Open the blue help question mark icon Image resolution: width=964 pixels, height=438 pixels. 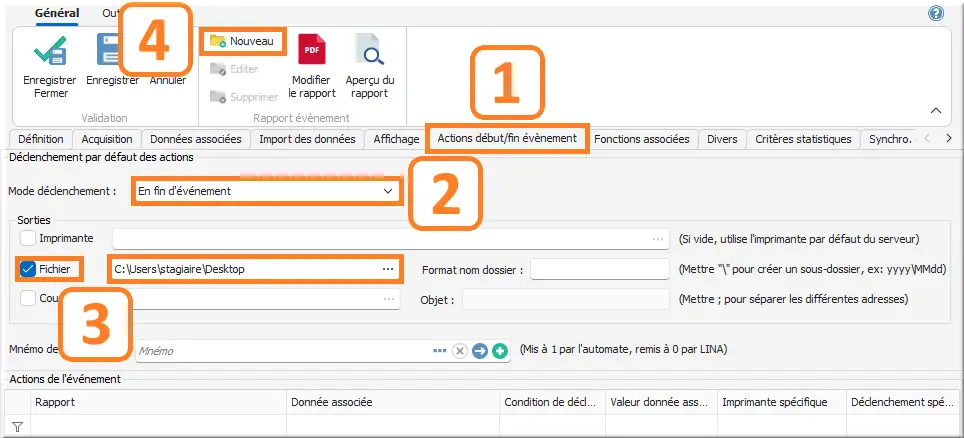[936, 14]
